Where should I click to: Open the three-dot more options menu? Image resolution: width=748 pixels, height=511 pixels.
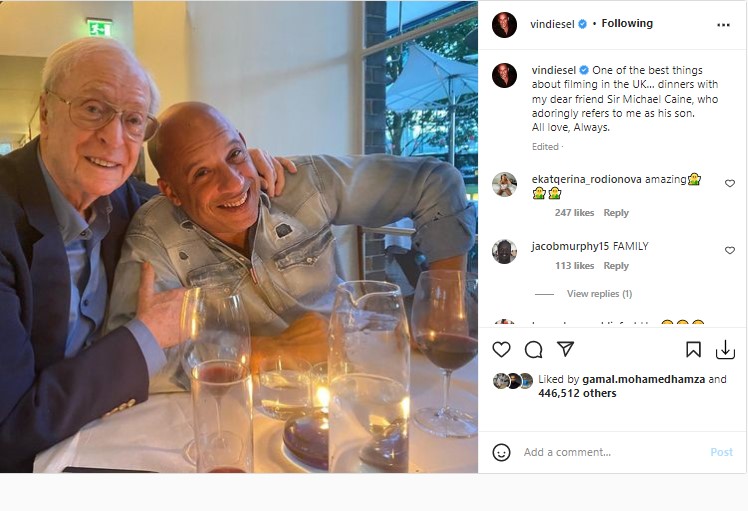(x=723, y=24)
